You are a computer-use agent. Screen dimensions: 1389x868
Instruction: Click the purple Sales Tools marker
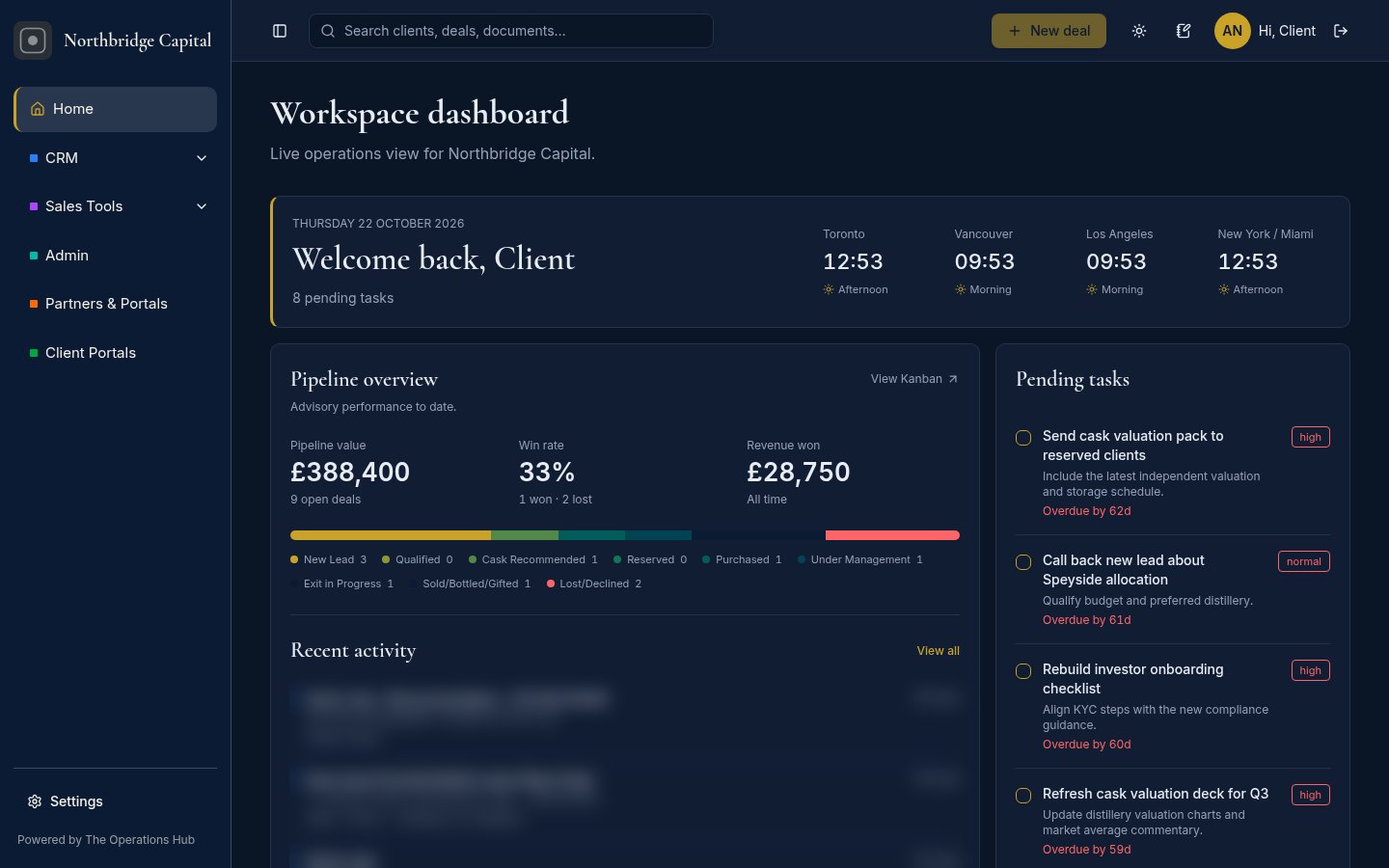click(x=34, y=206)
